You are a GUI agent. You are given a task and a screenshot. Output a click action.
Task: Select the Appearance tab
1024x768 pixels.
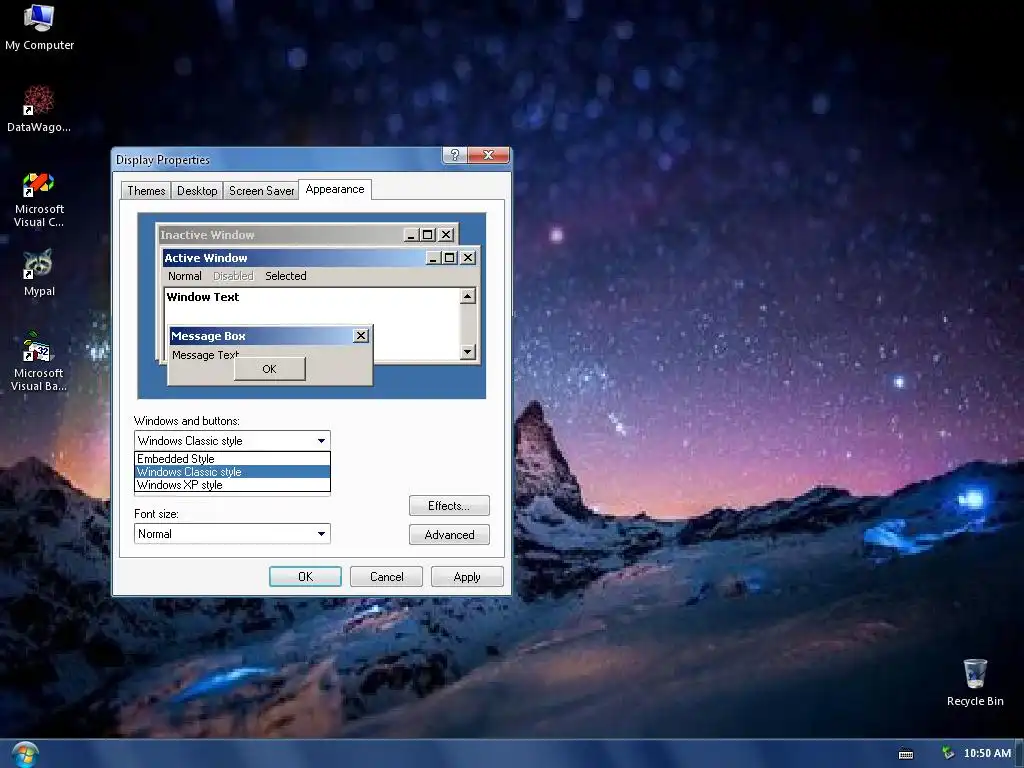pos(335,189)
